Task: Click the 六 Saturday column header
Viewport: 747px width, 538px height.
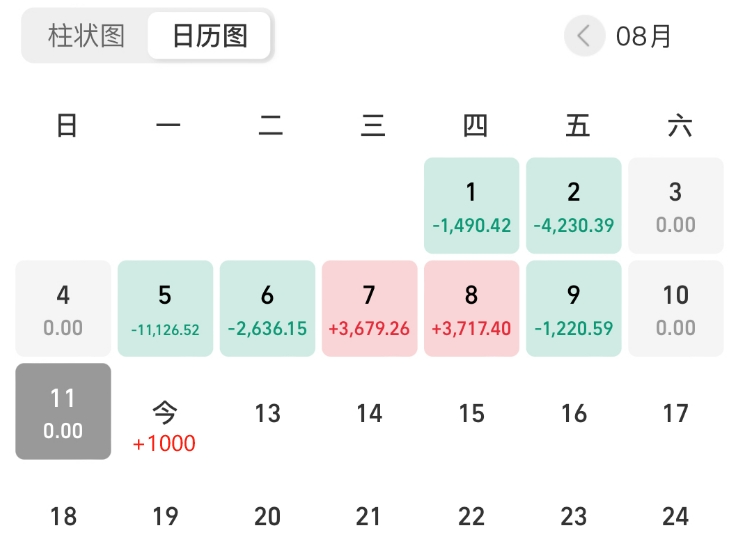Action: pyautogui.click(x=679, y=126)
